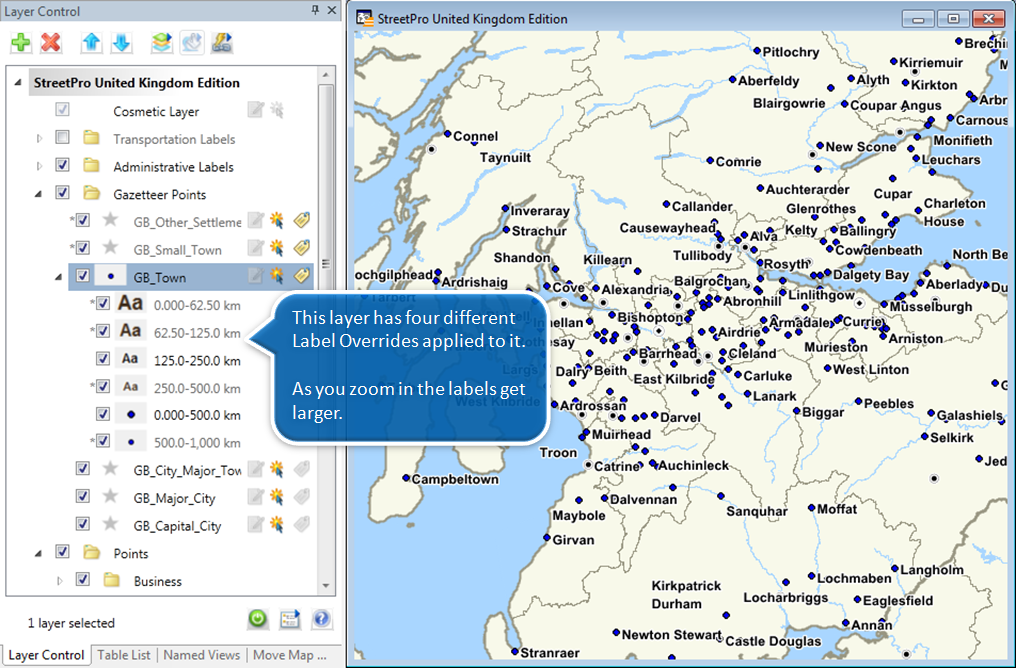Click the green power icon at panel bottom
Screen dimensions: 1016x668
point(258,619)
